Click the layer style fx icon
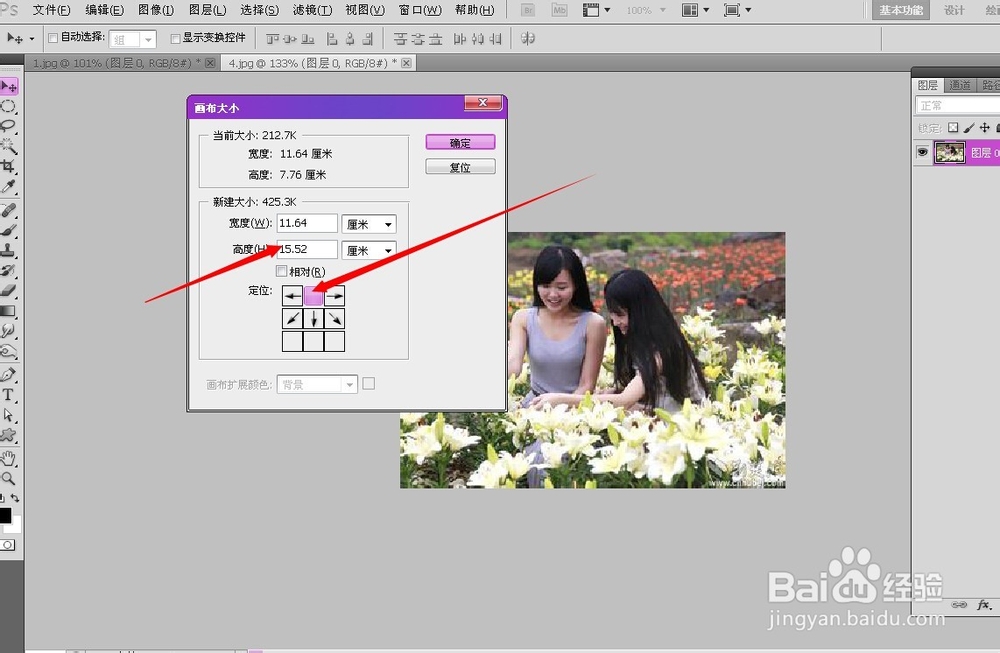This screenshot has width=1000, height=653. click(x=983, y=605)
